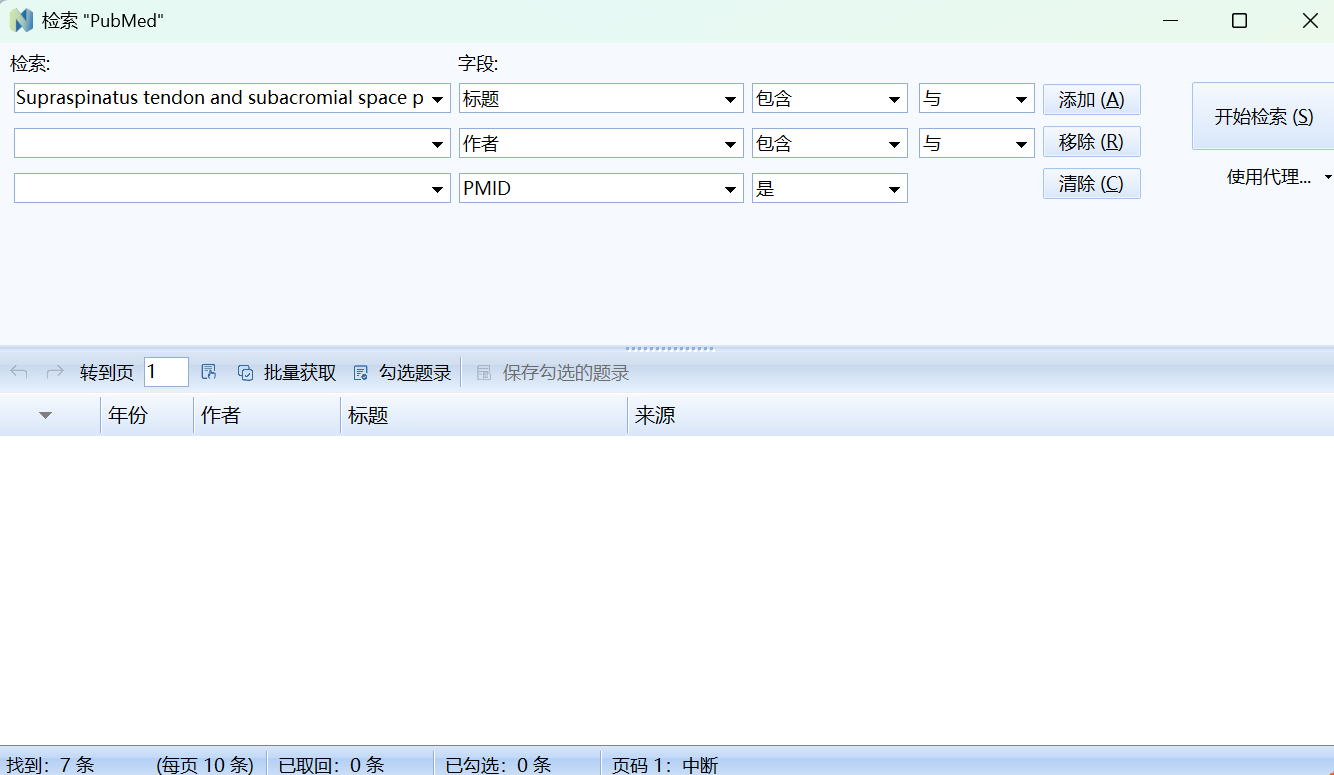Click the 找到: 7 条 status text

50,765
